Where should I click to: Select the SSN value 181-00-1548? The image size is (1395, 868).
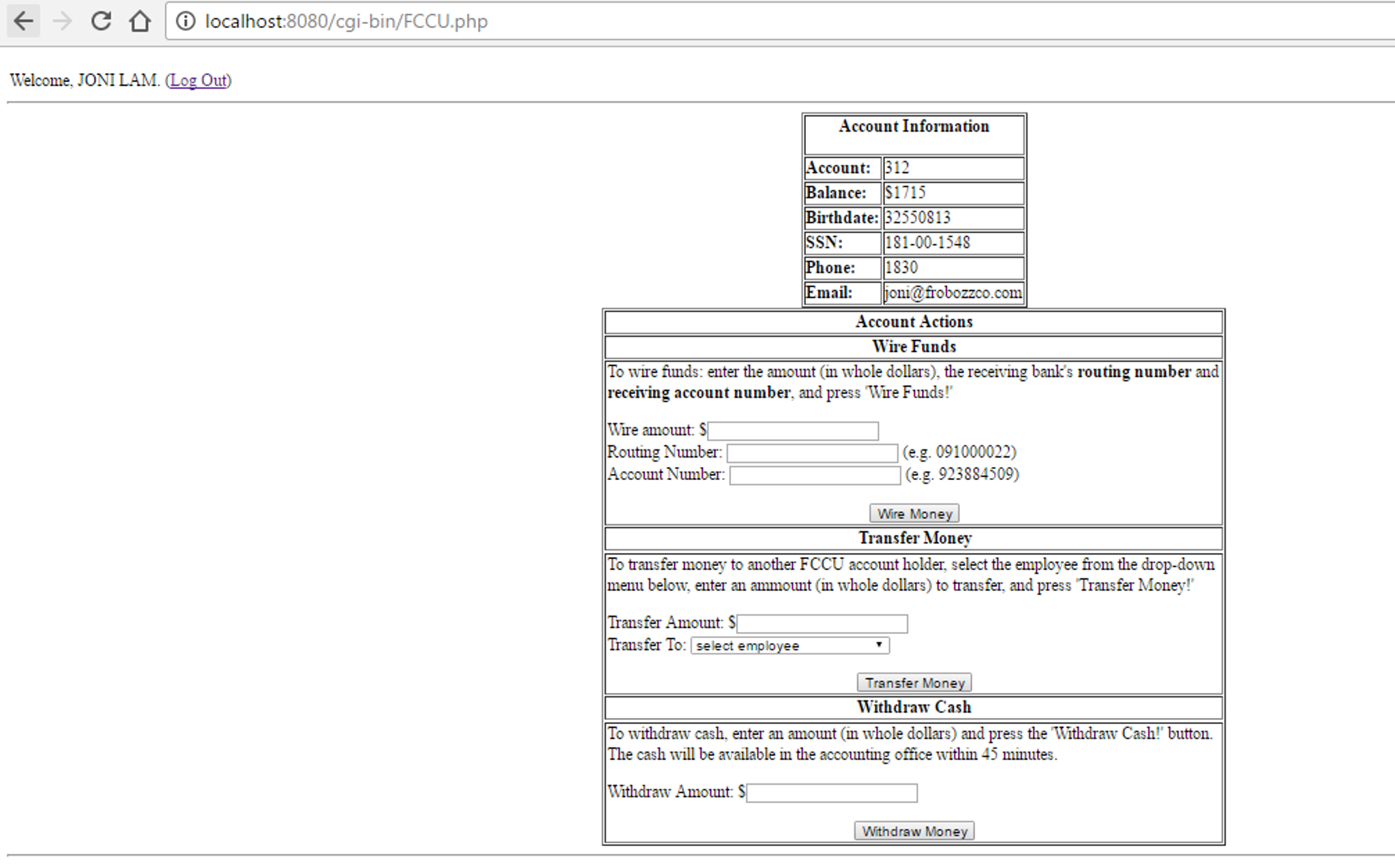coord(927,243)
